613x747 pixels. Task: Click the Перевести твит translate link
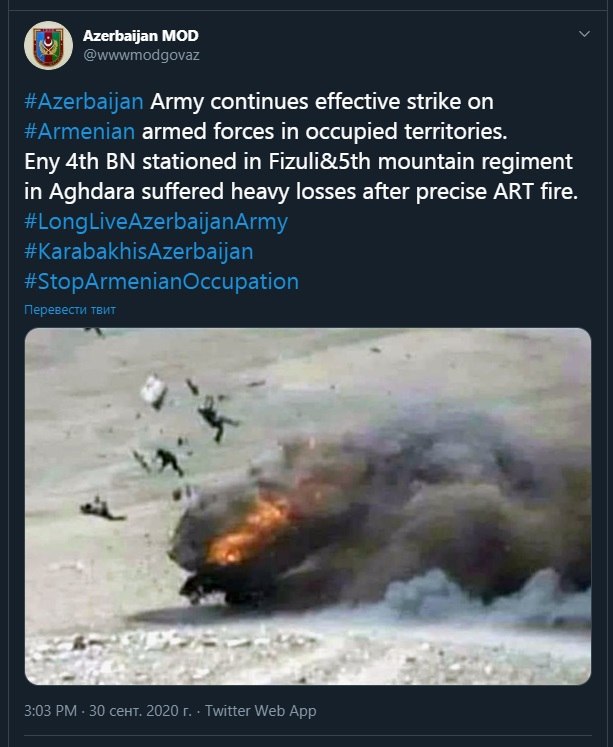click(70, 310)
